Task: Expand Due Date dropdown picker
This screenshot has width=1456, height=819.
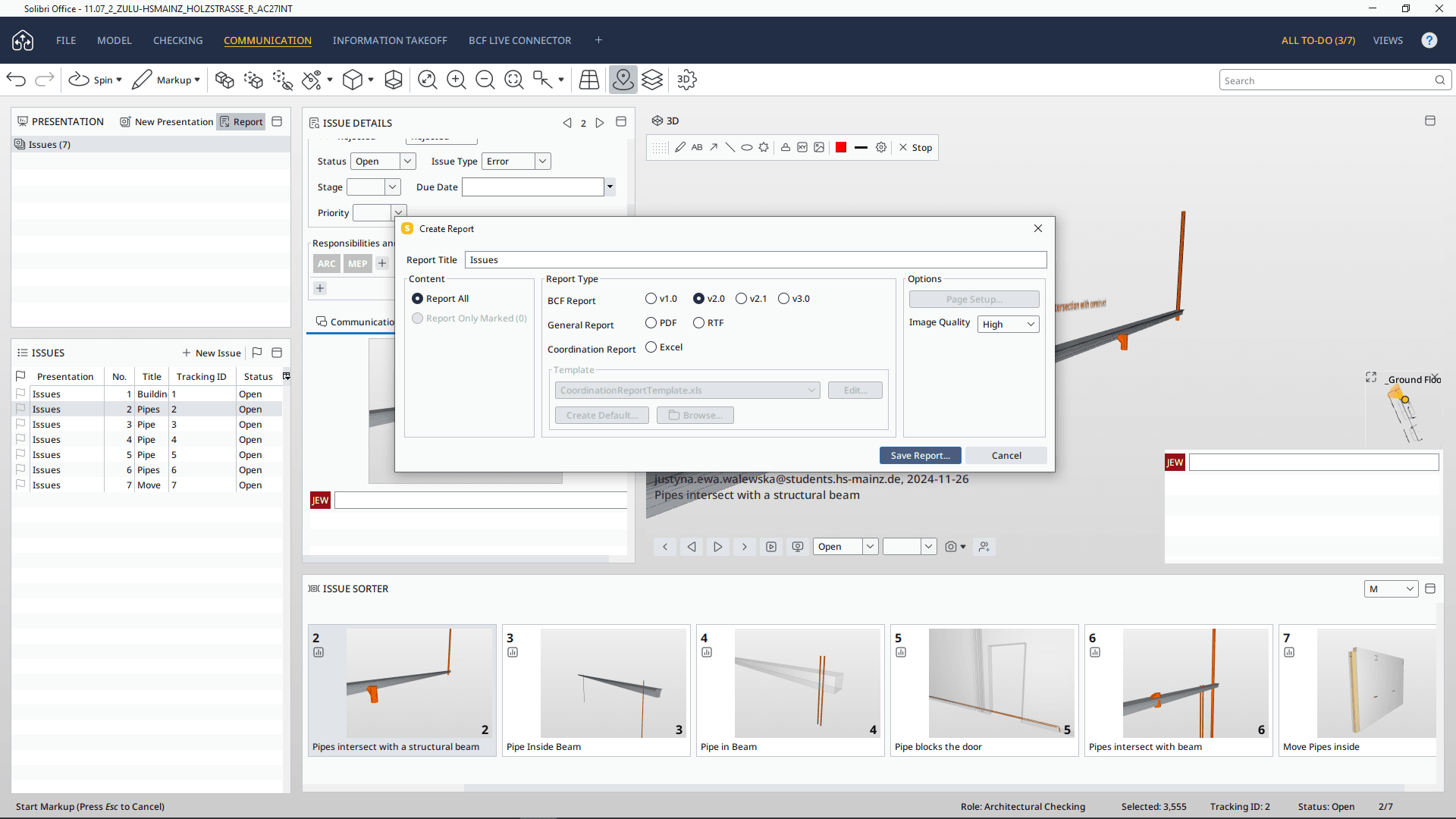Action: (x=609, y=187)
